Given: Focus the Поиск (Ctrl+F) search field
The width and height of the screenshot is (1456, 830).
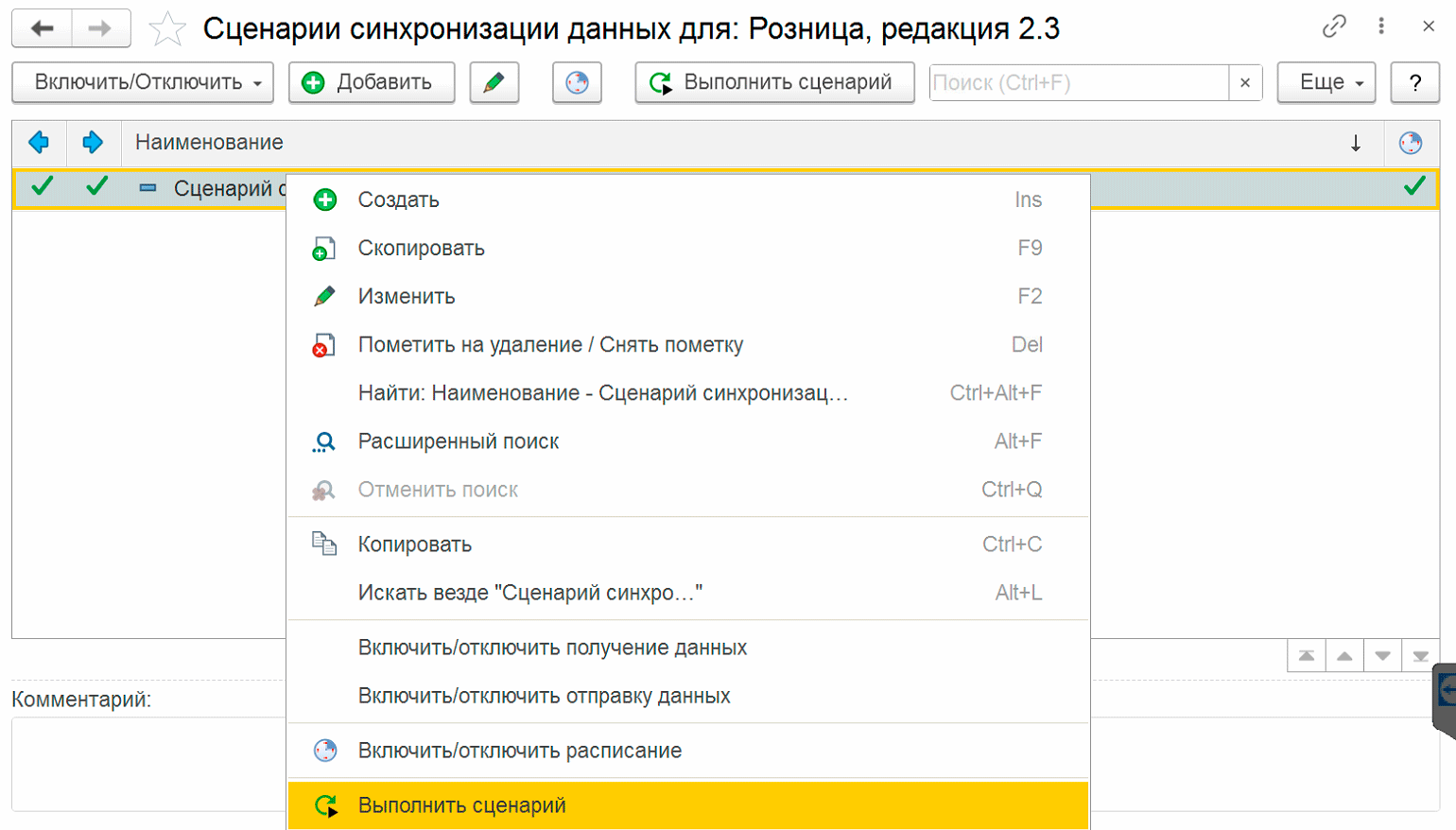Looking at the screenshot, I should point(1079,82).
